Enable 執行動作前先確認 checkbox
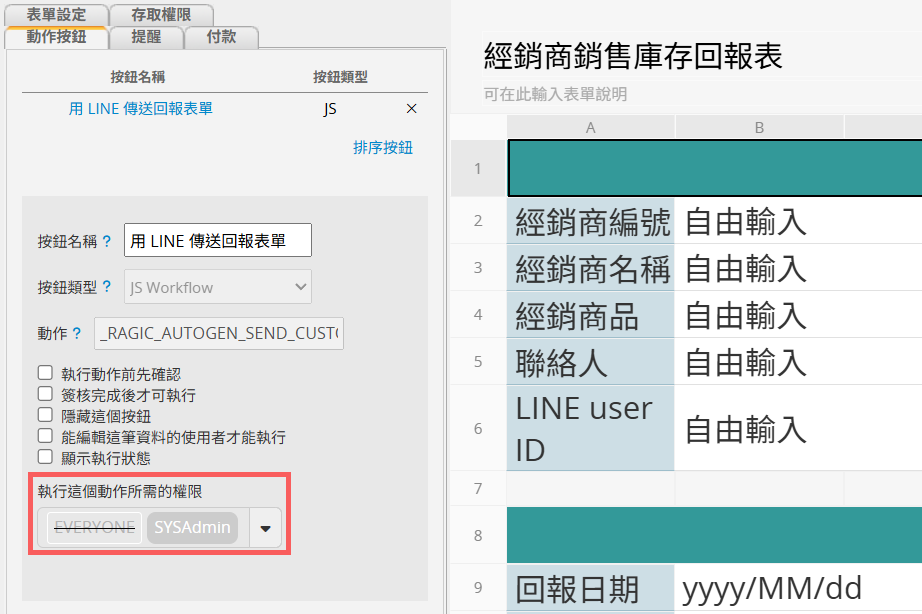Viewport: 922px width, 614px height. click(45, 373)
